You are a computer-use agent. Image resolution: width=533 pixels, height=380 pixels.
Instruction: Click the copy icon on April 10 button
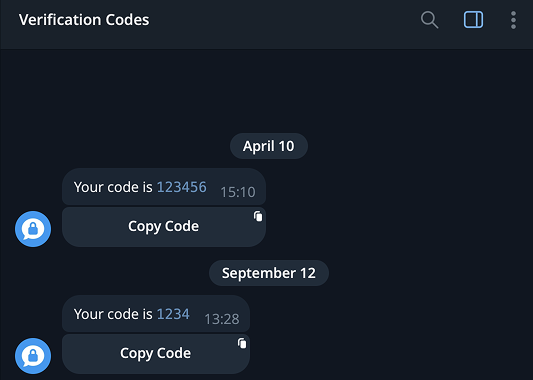pyautogui.click(x=258, y=216)
